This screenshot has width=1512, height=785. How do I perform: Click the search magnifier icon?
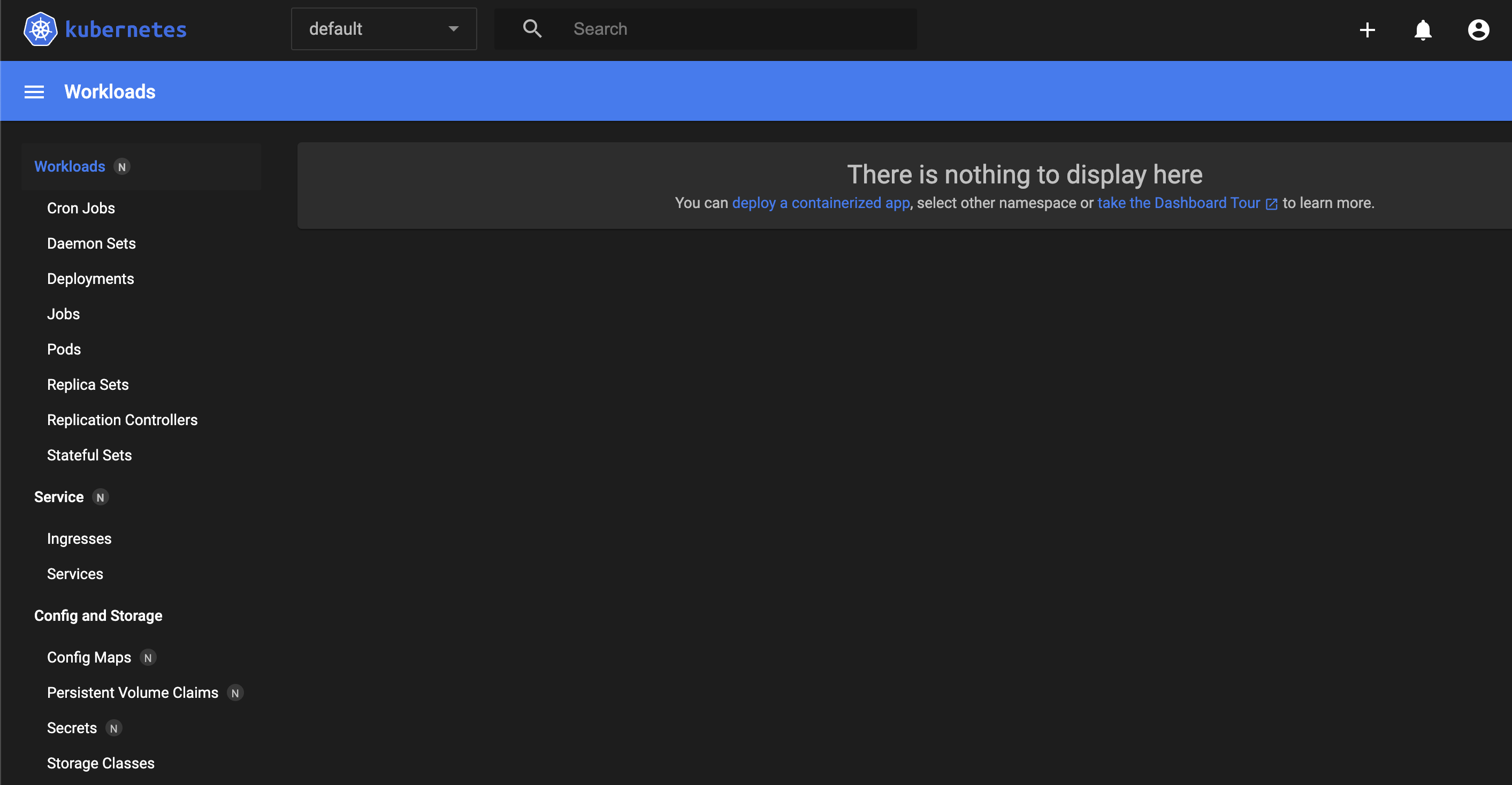[532, 29]
